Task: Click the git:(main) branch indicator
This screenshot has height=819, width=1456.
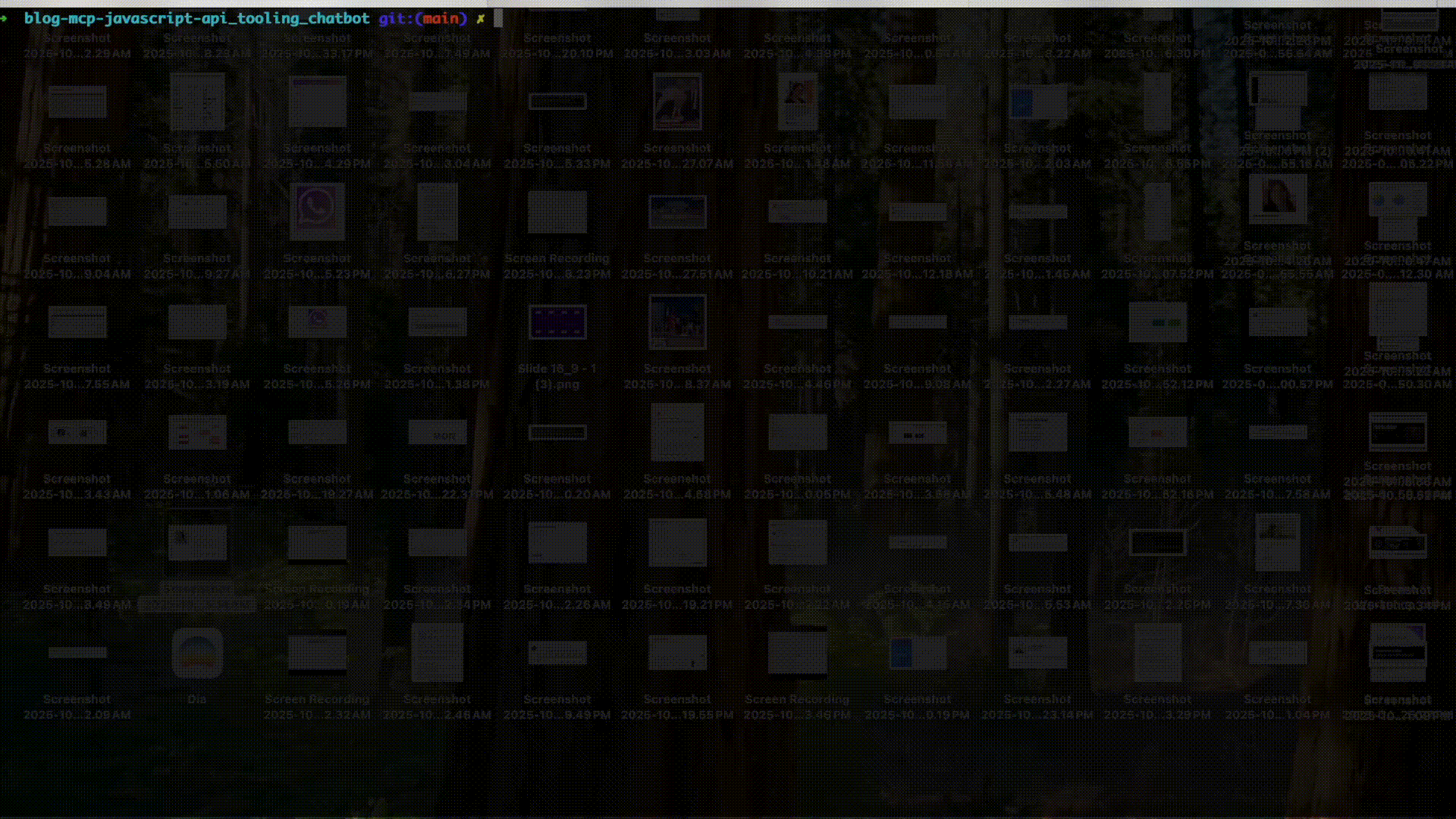Action: pos(422,18)
